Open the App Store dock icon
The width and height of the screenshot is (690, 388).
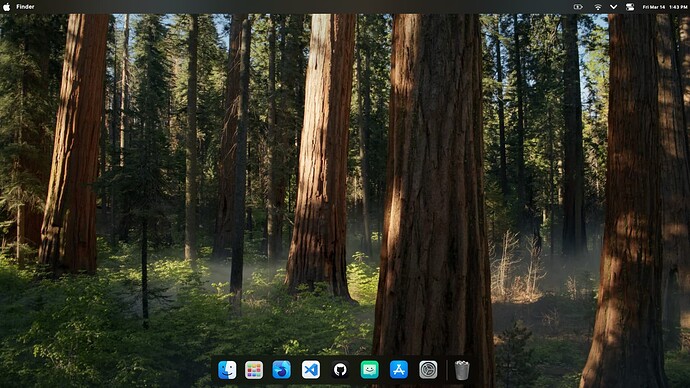point(399,370)
